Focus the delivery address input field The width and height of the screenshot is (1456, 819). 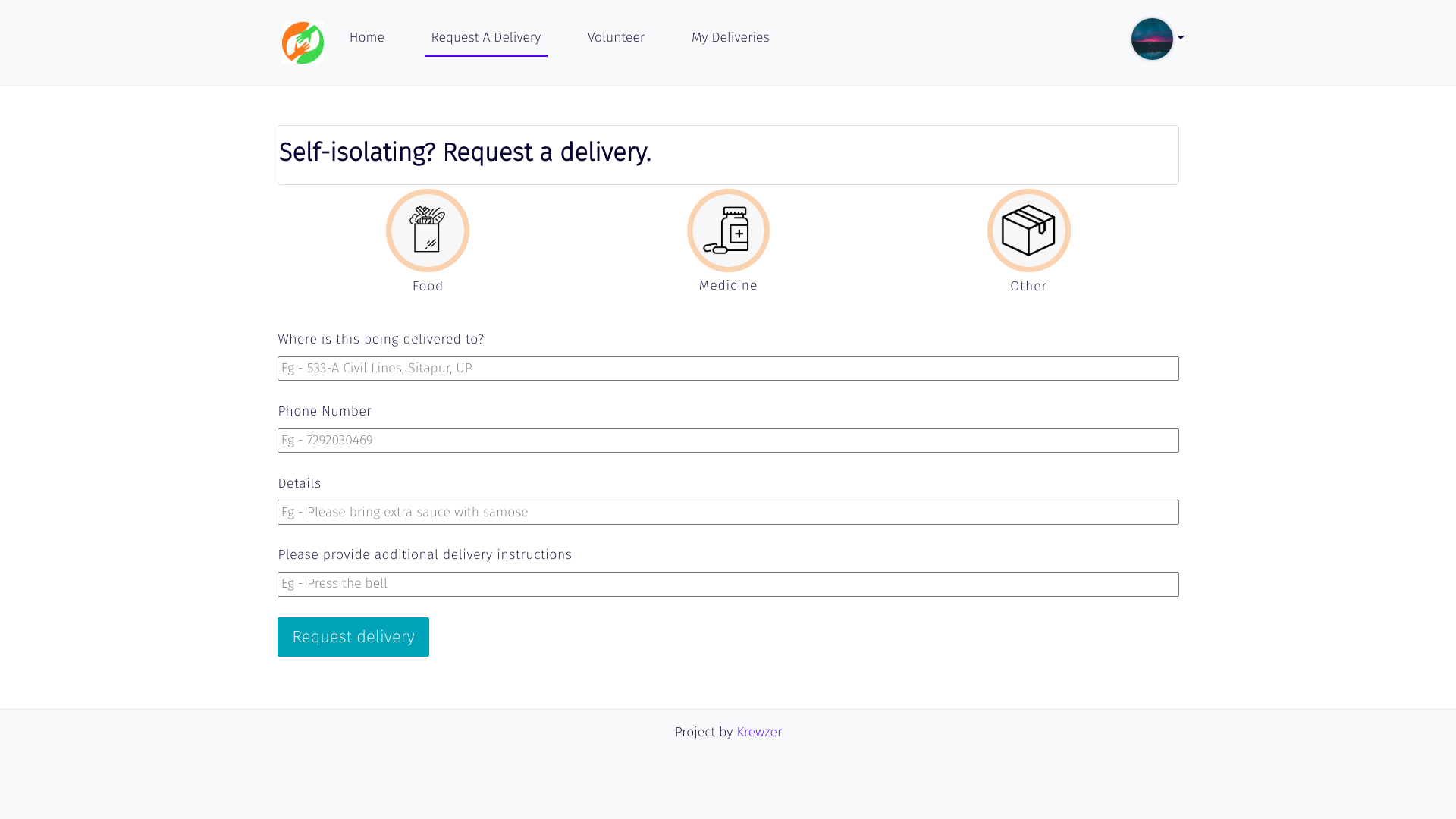tap(728, 369)
